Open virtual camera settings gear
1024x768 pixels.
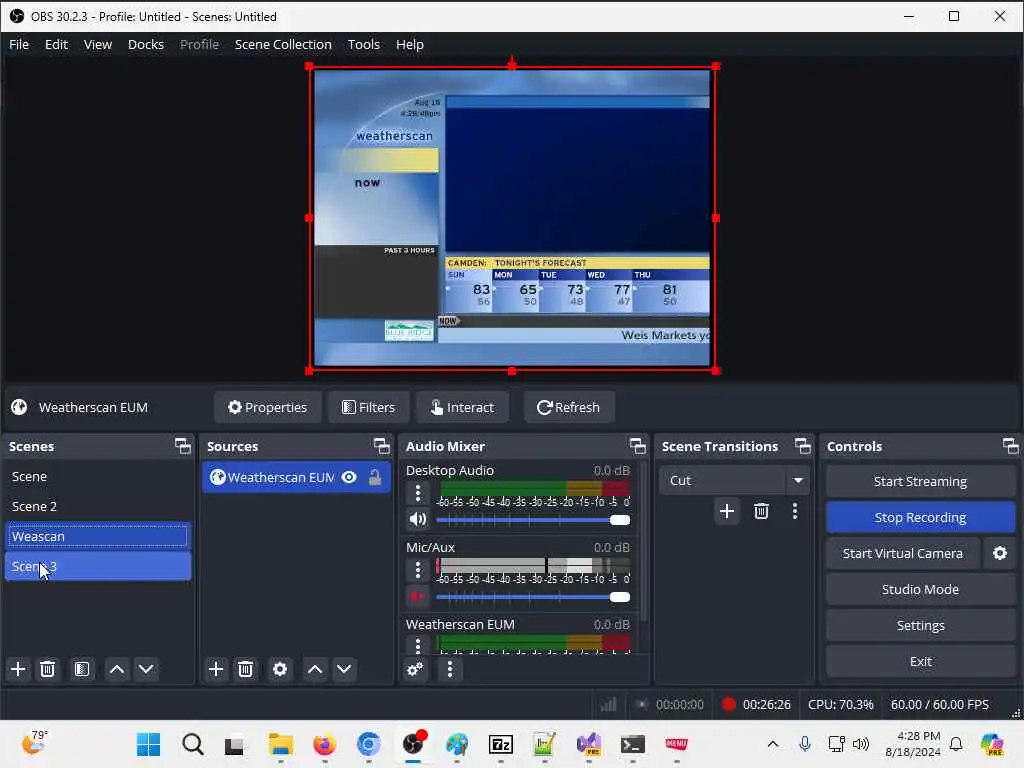1000,553
